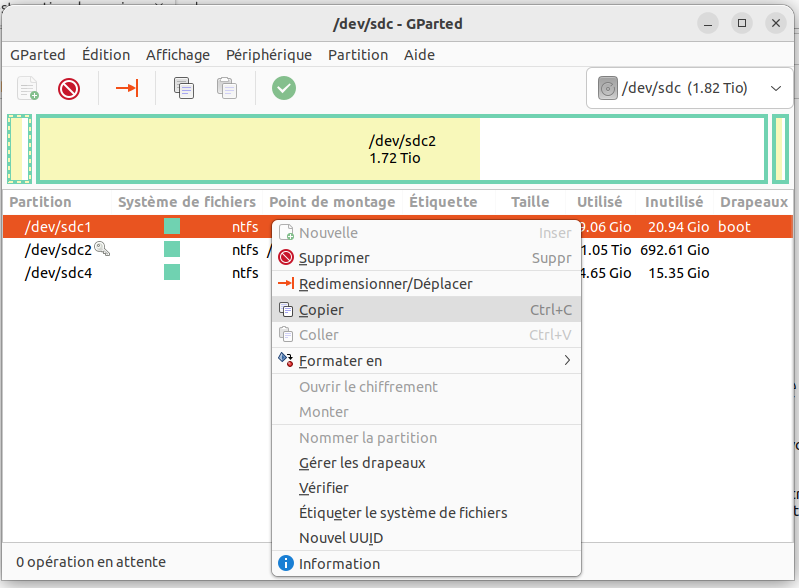Image resolution: width=799 pixels, height=588 pixels.
Task: Choose Copier in the context menu
Action: (427, 309)
